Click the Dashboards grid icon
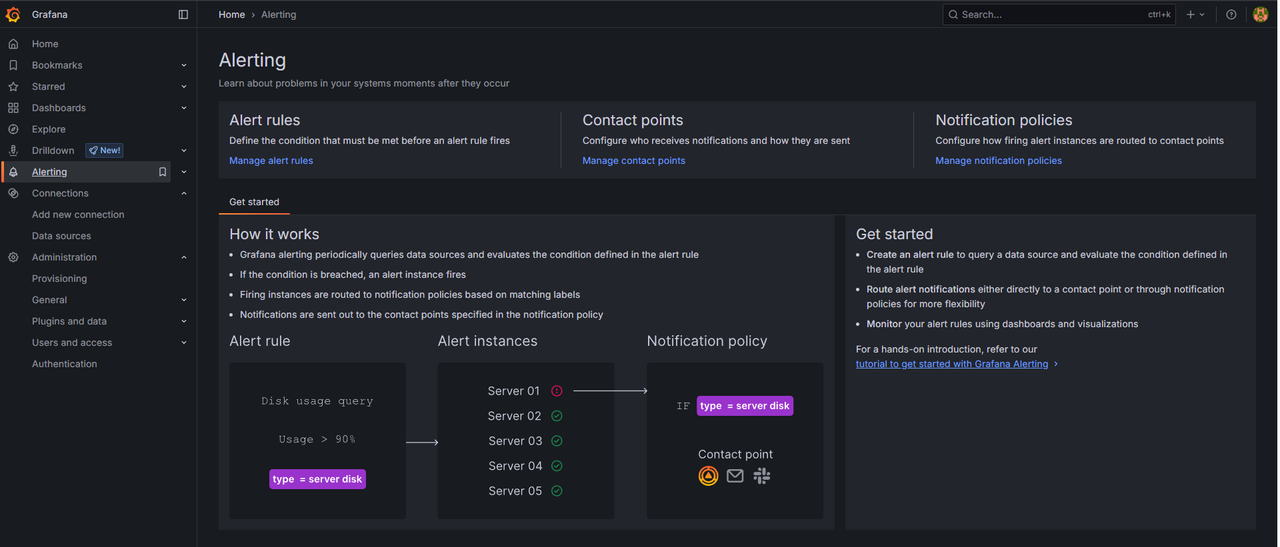 click(13, 108)
